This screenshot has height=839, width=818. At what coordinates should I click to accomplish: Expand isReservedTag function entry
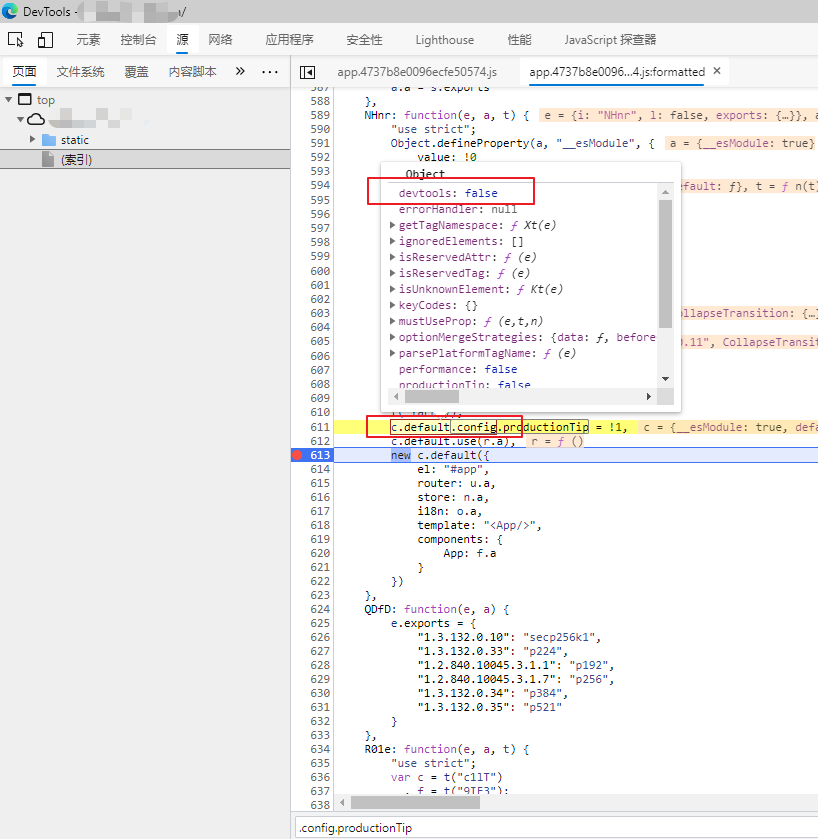392,273
